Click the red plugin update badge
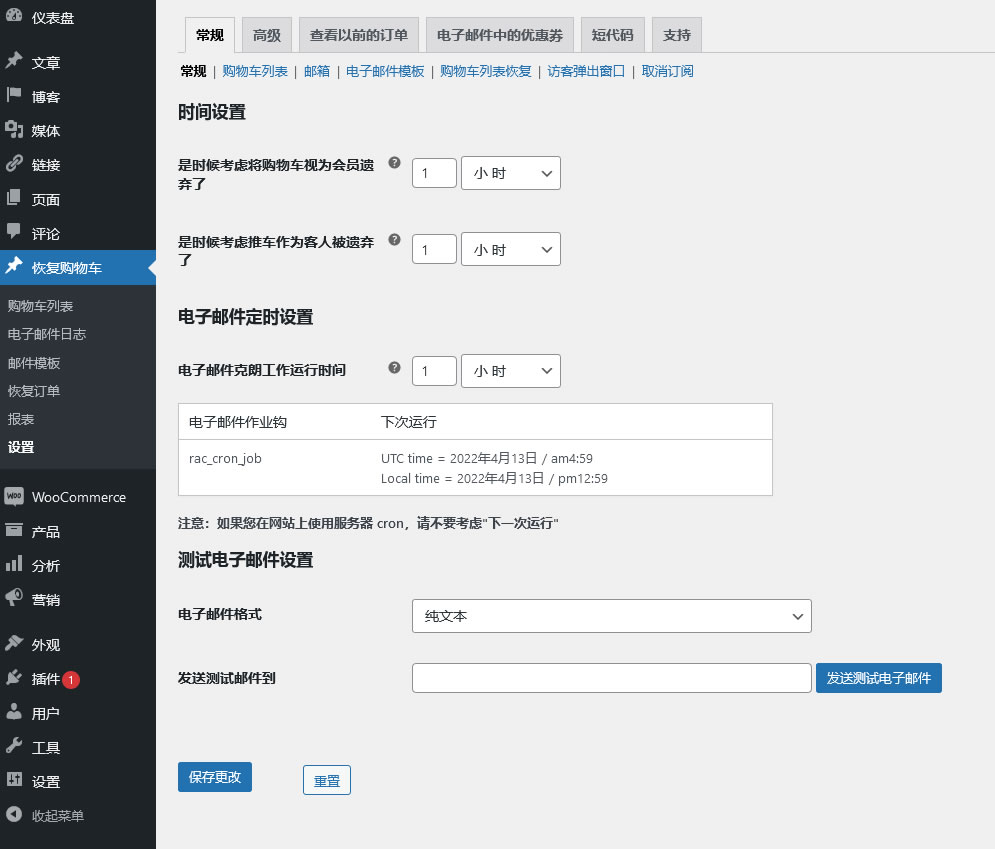The width and height of the screenshot is (995, 849). pos(71,680)
